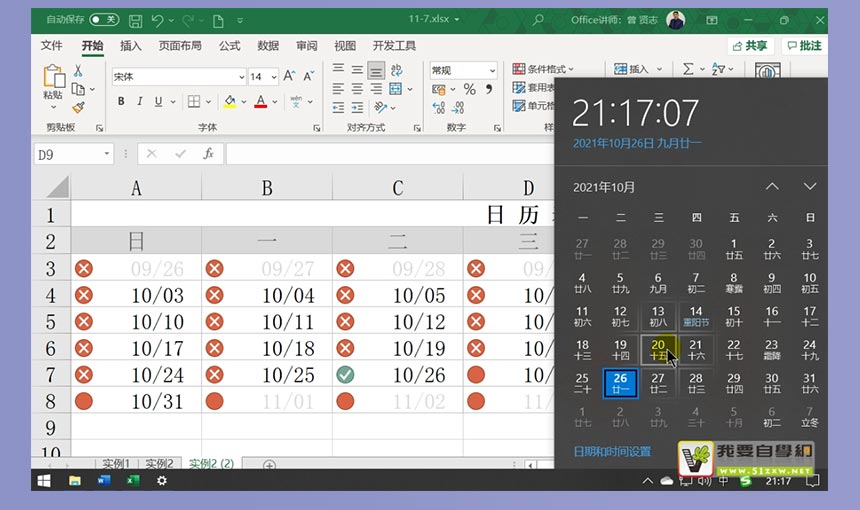Click the merge and center icon

(x=395, y=88)
